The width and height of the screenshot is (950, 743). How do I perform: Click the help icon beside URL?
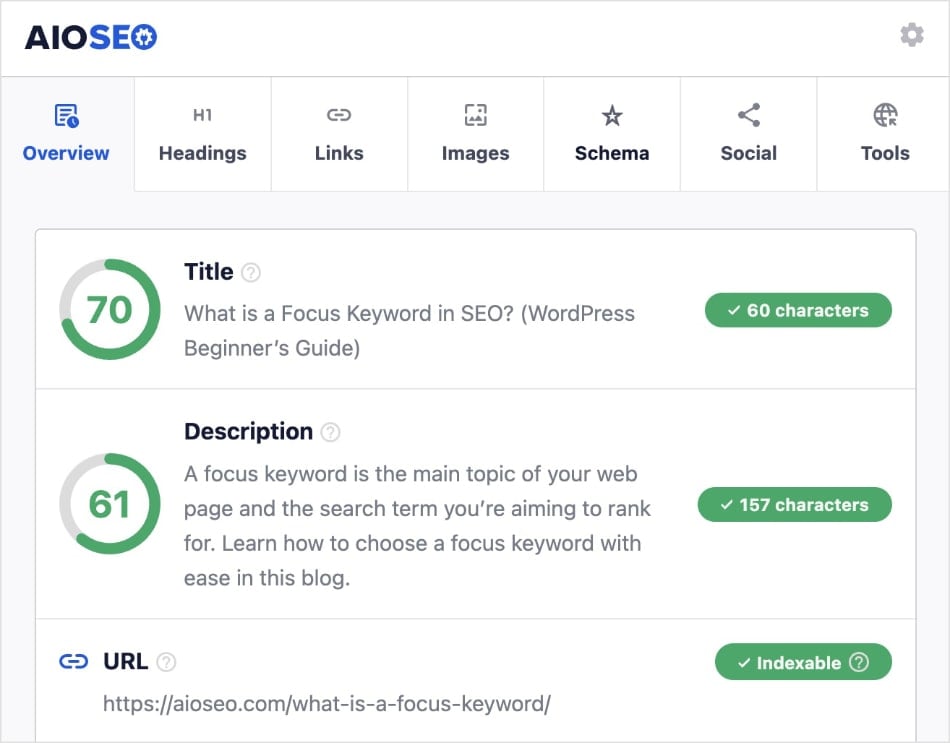[167, 662]
